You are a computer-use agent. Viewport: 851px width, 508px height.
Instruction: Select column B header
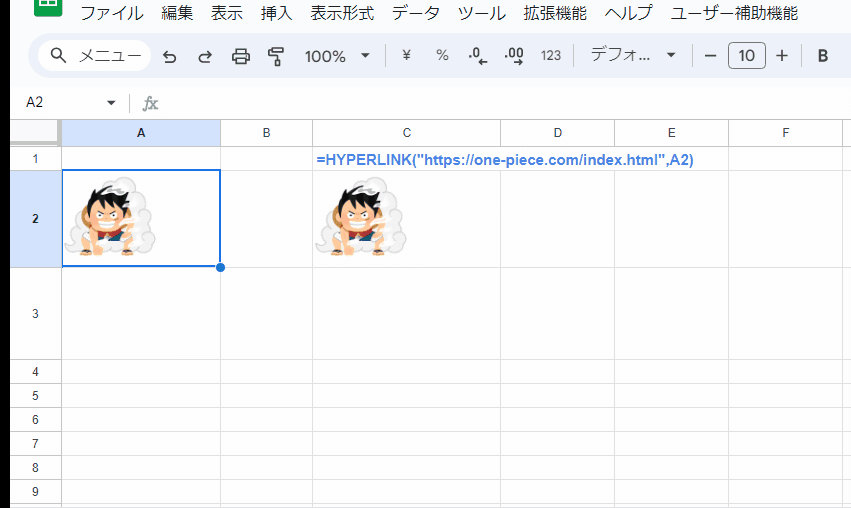(x=266, y=133)
